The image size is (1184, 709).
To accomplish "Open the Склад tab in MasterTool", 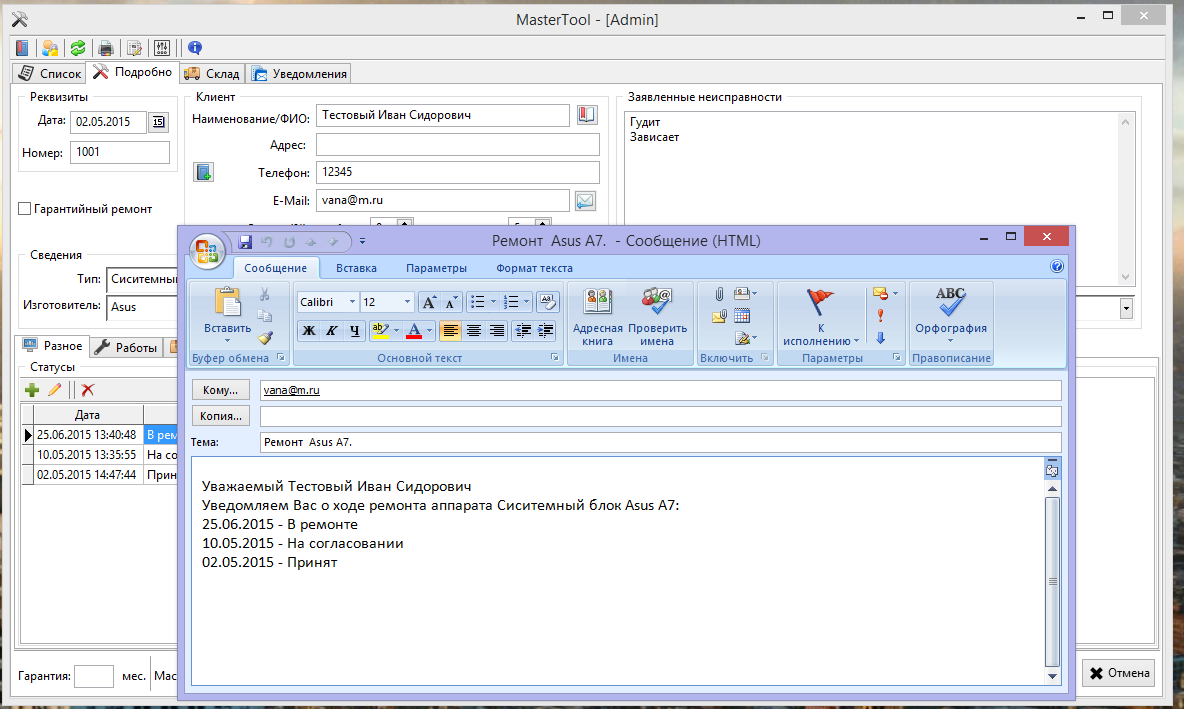I will point(212,73).
